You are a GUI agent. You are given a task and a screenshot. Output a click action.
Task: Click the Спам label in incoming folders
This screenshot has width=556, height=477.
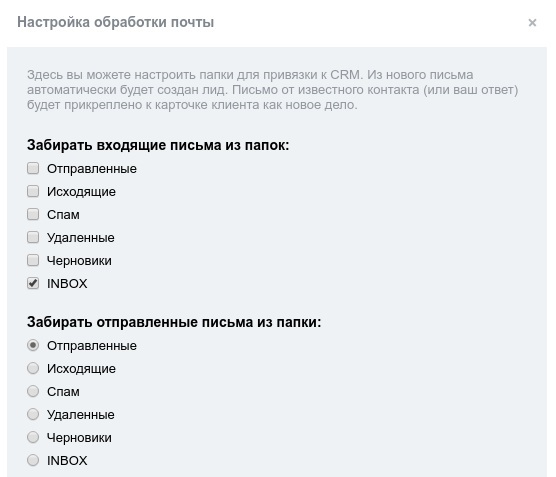click(x=63, y=215)
